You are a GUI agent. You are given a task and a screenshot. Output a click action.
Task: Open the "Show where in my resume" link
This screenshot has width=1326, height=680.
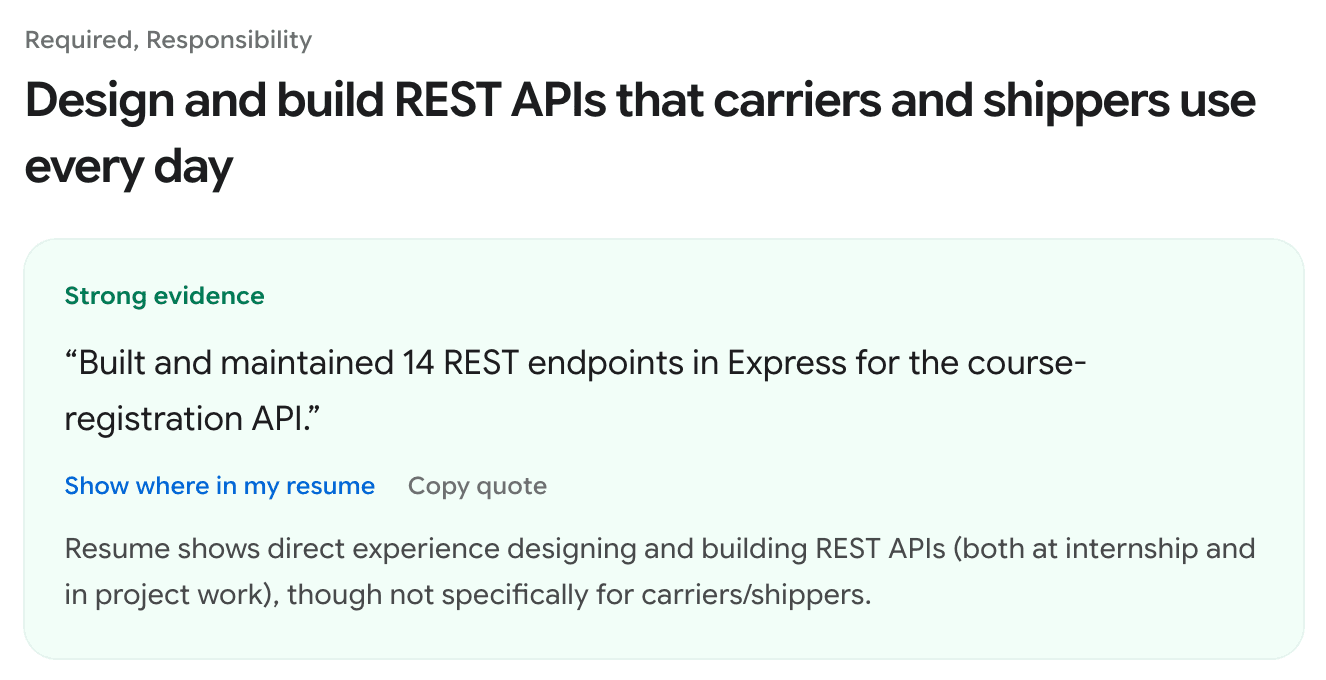[x=220, y=486]
